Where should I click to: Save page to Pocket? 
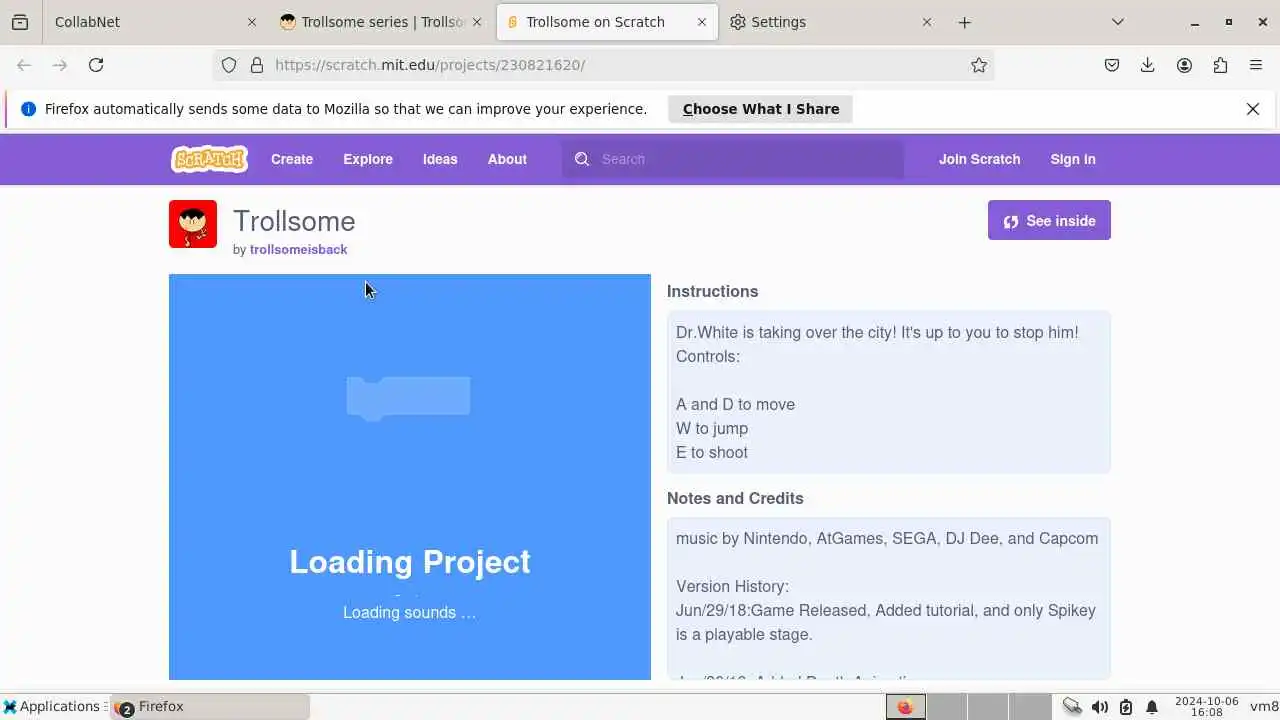click(1112, 65)
